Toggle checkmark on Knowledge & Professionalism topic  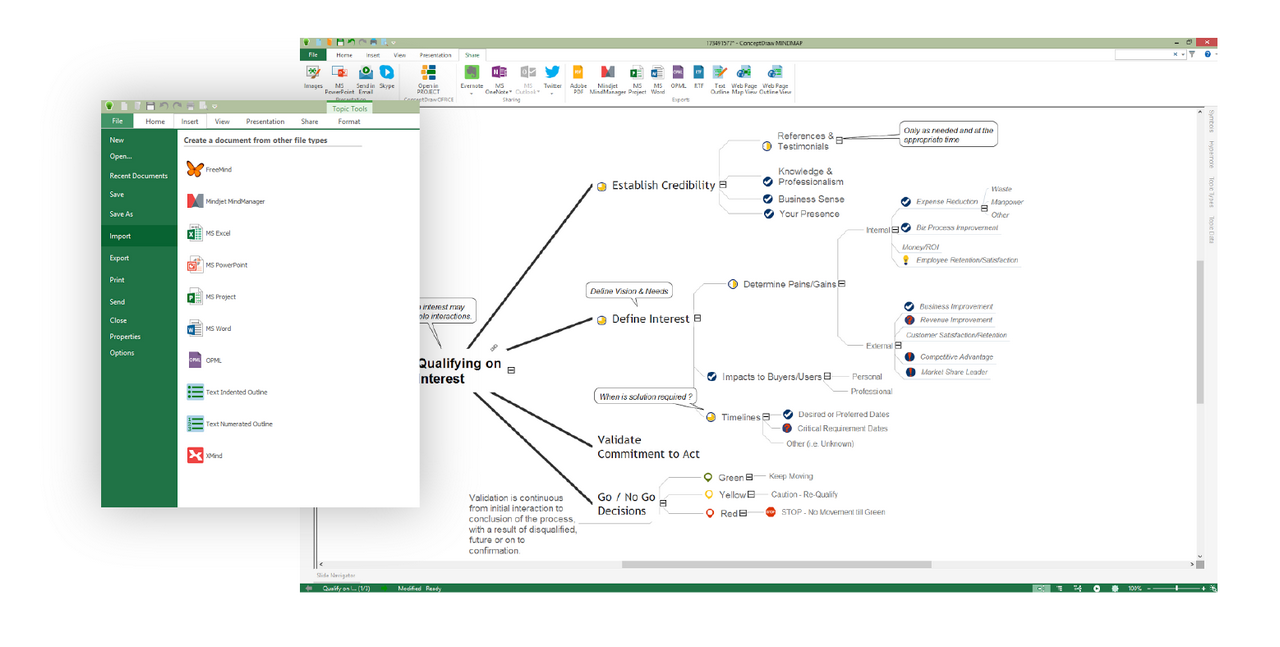[768, 182]
